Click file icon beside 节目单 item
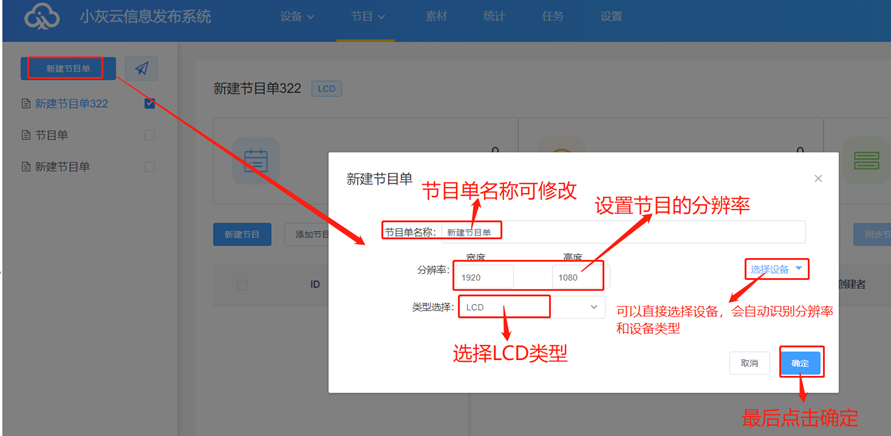 26,135
